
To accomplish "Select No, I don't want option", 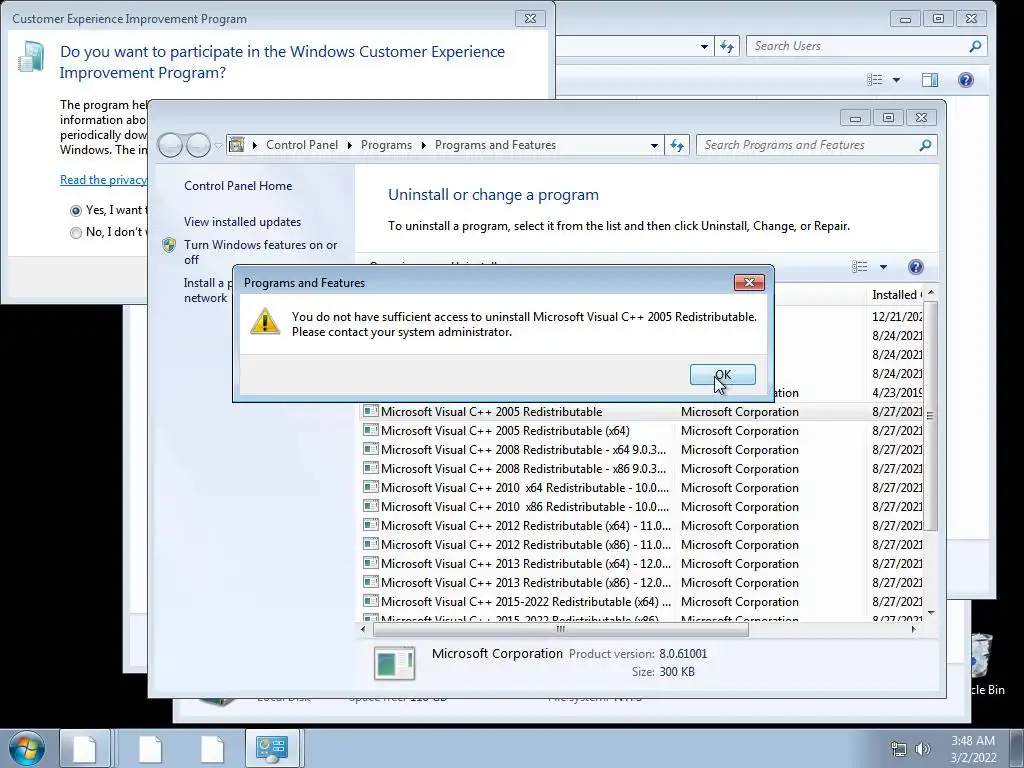I will click(x=76, y=232).
